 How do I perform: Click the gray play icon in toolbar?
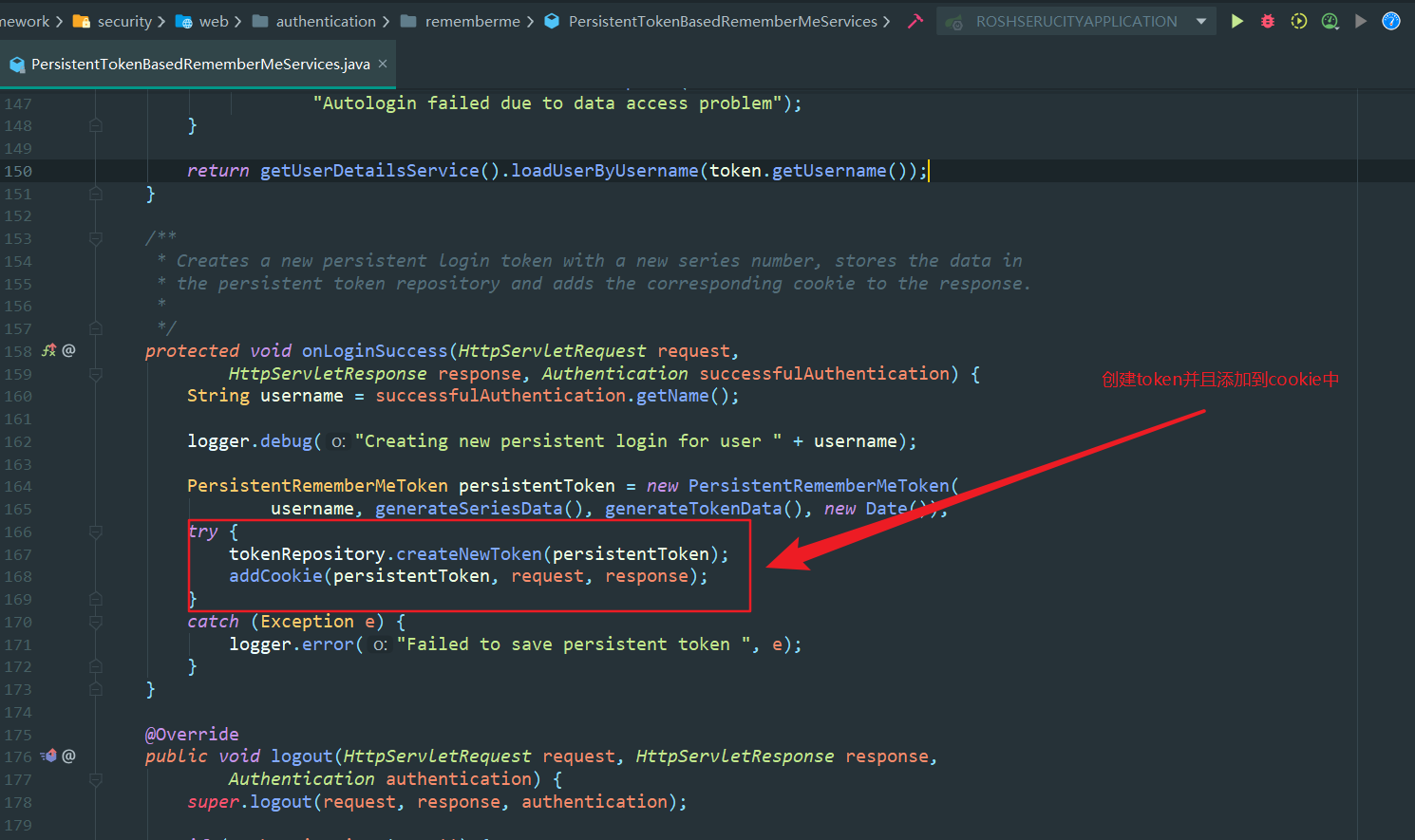click(x=1361, y=21)
